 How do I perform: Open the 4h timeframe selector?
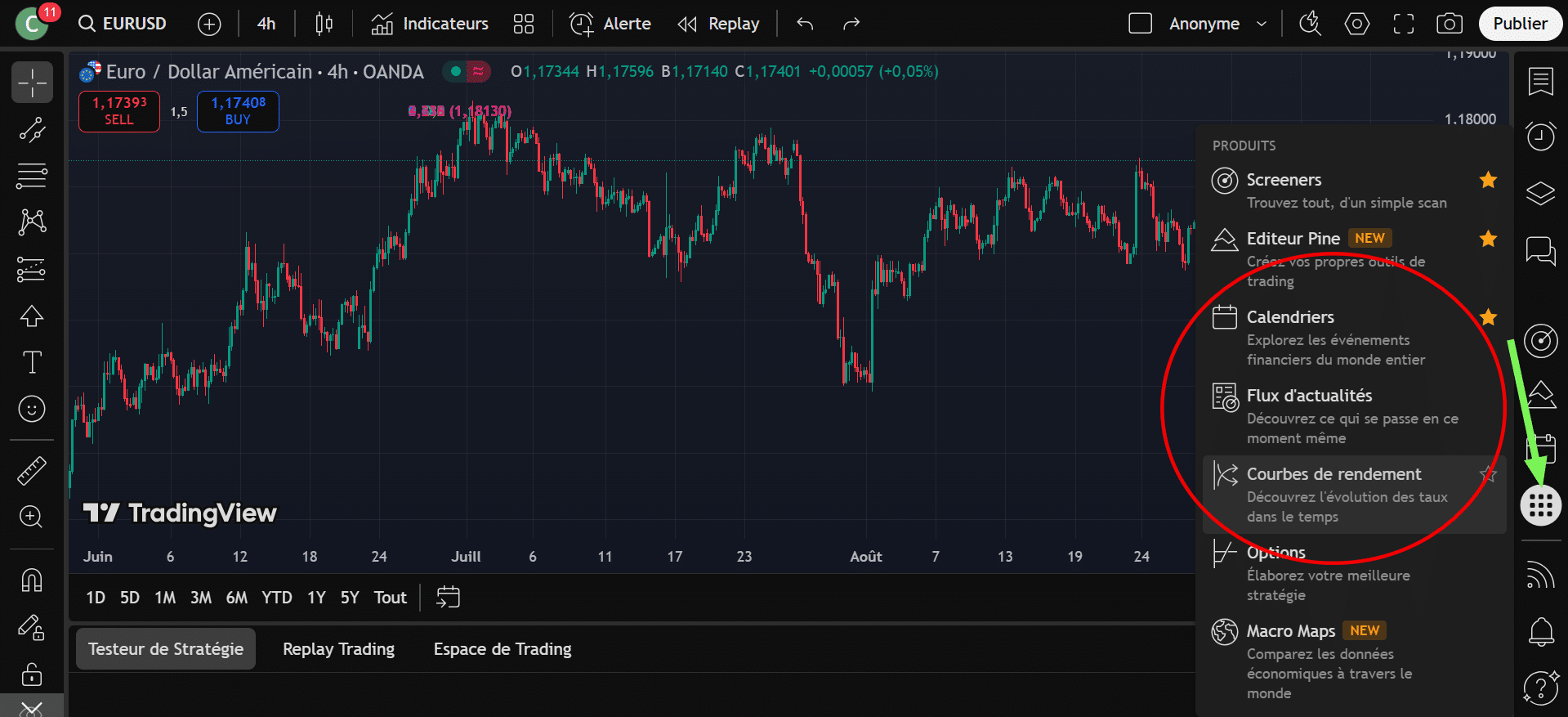point(266,24)
